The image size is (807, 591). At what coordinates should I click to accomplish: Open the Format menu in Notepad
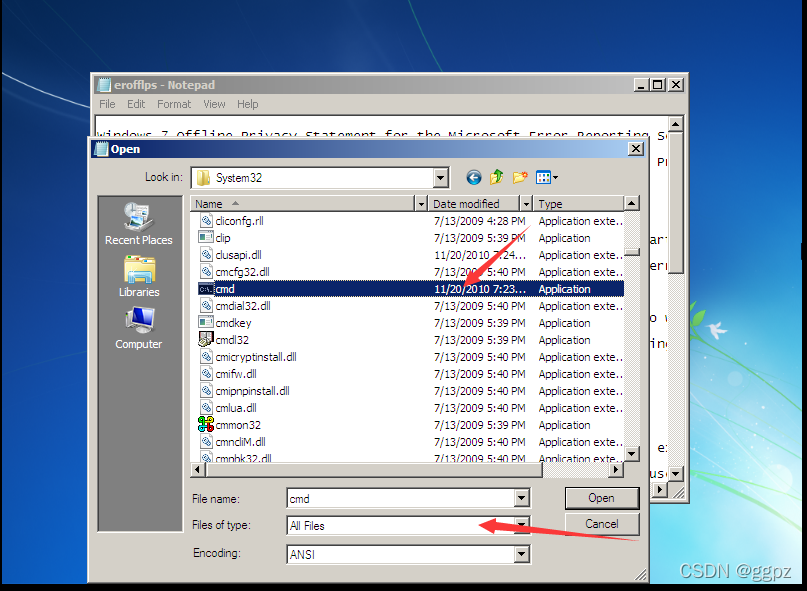[x=174, y=104]
